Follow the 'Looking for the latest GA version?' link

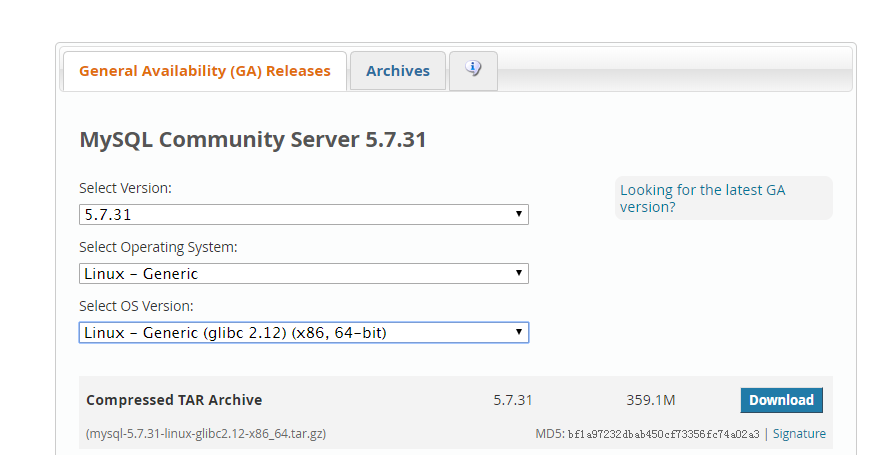click(x=702, y=198)
